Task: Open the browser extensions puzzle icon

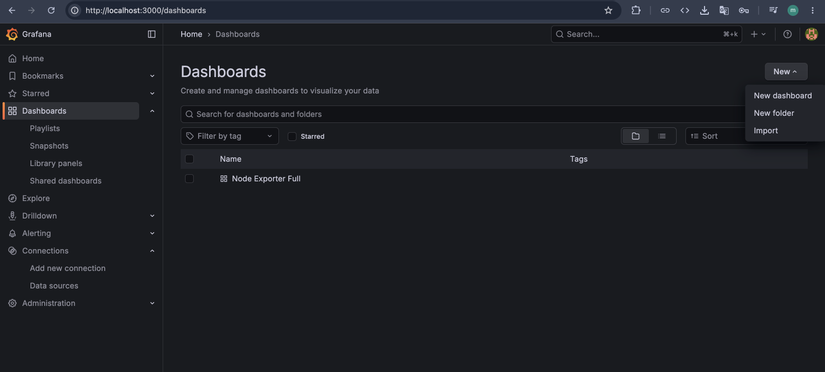Action: (x=636, y=11)
